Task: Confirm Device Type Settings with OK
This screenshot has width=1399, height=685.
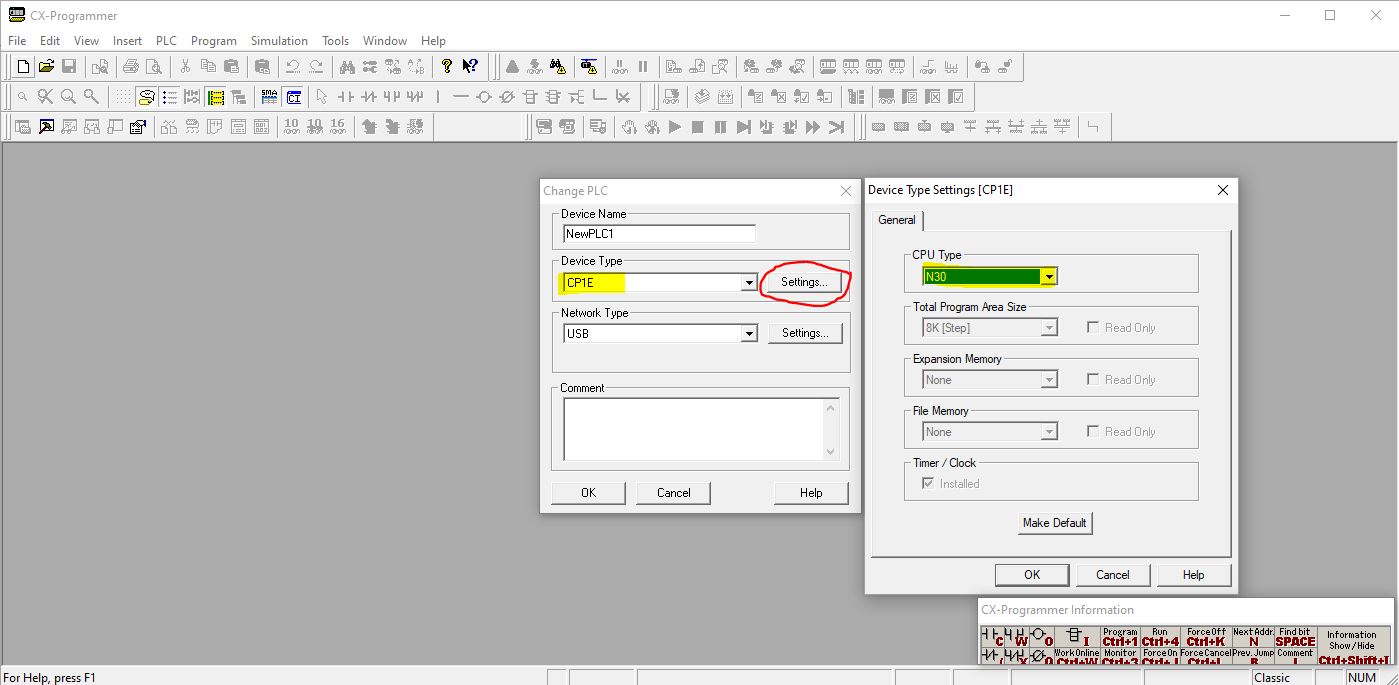Action: coord(1032,575)
